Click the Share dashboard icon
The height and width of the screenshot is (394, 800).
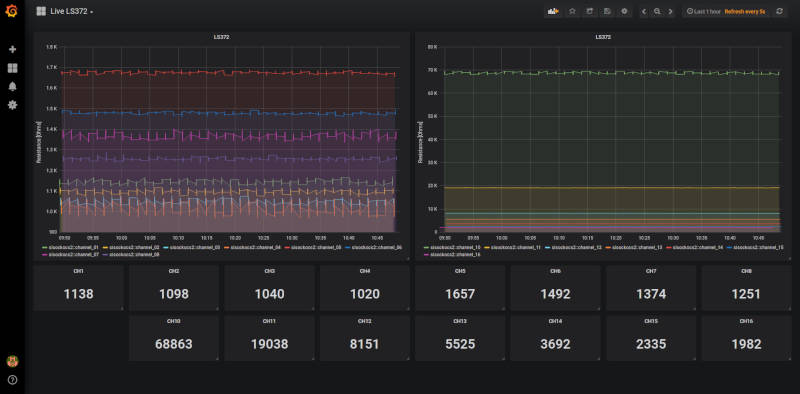[589, 11]
